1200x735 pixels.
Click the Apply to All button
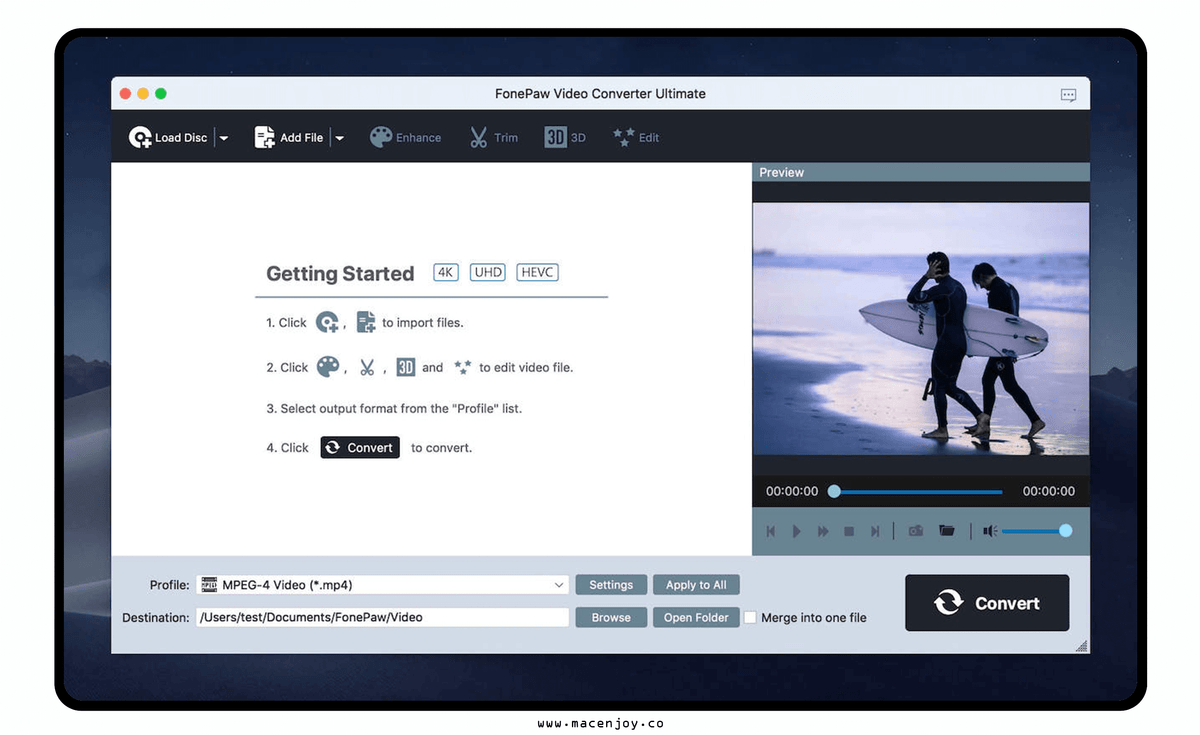[x=696, y=585]
